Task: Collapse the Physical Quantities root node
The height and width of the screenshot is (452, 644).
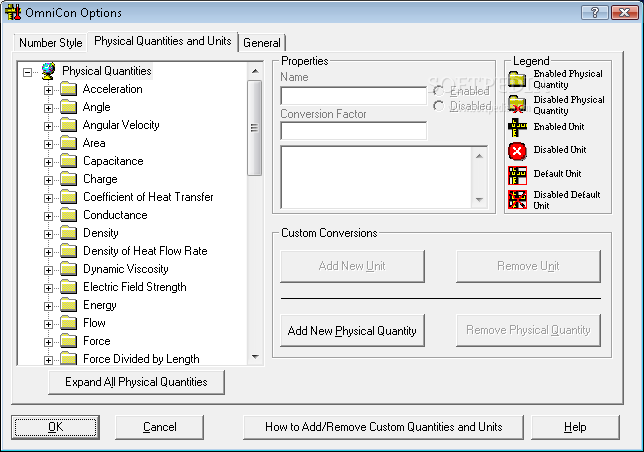Action: coord(28,73)
